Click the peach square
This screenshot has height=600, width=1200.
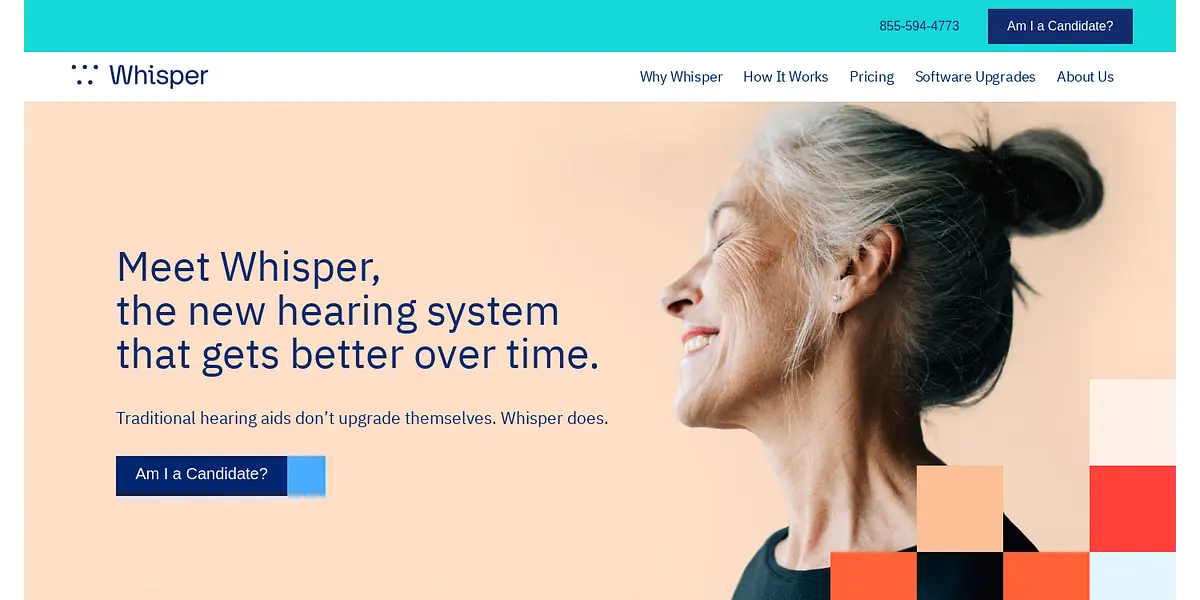click(960, 508)
